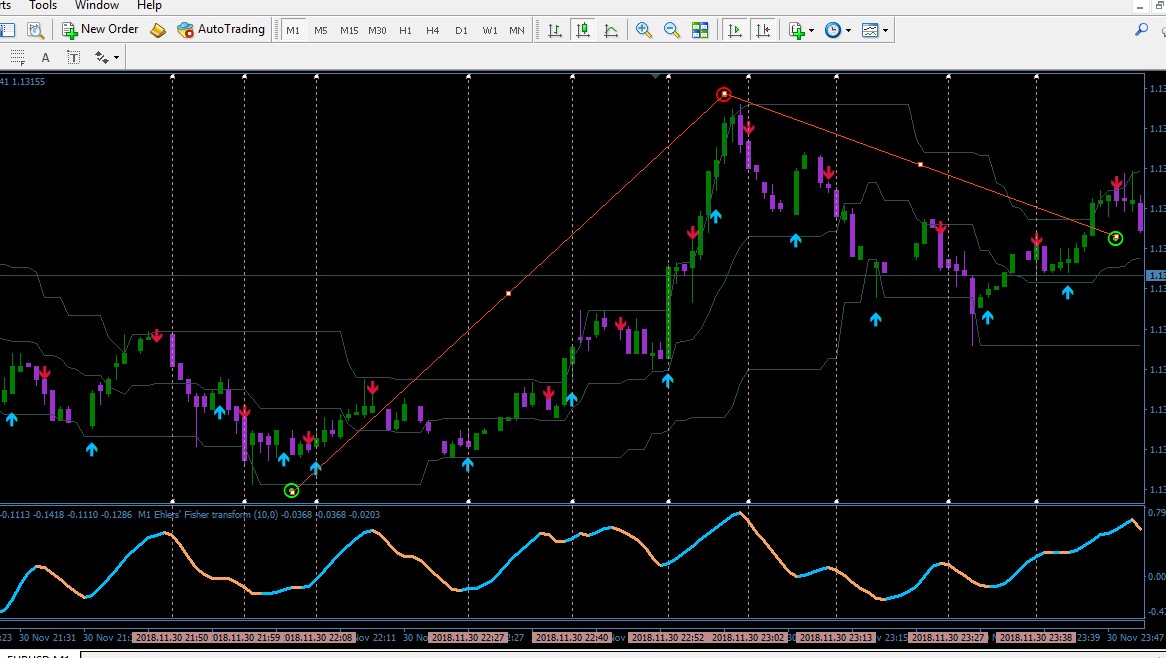Click the New Order button
Screen dimensions: 1166x658
coord(100,30)
